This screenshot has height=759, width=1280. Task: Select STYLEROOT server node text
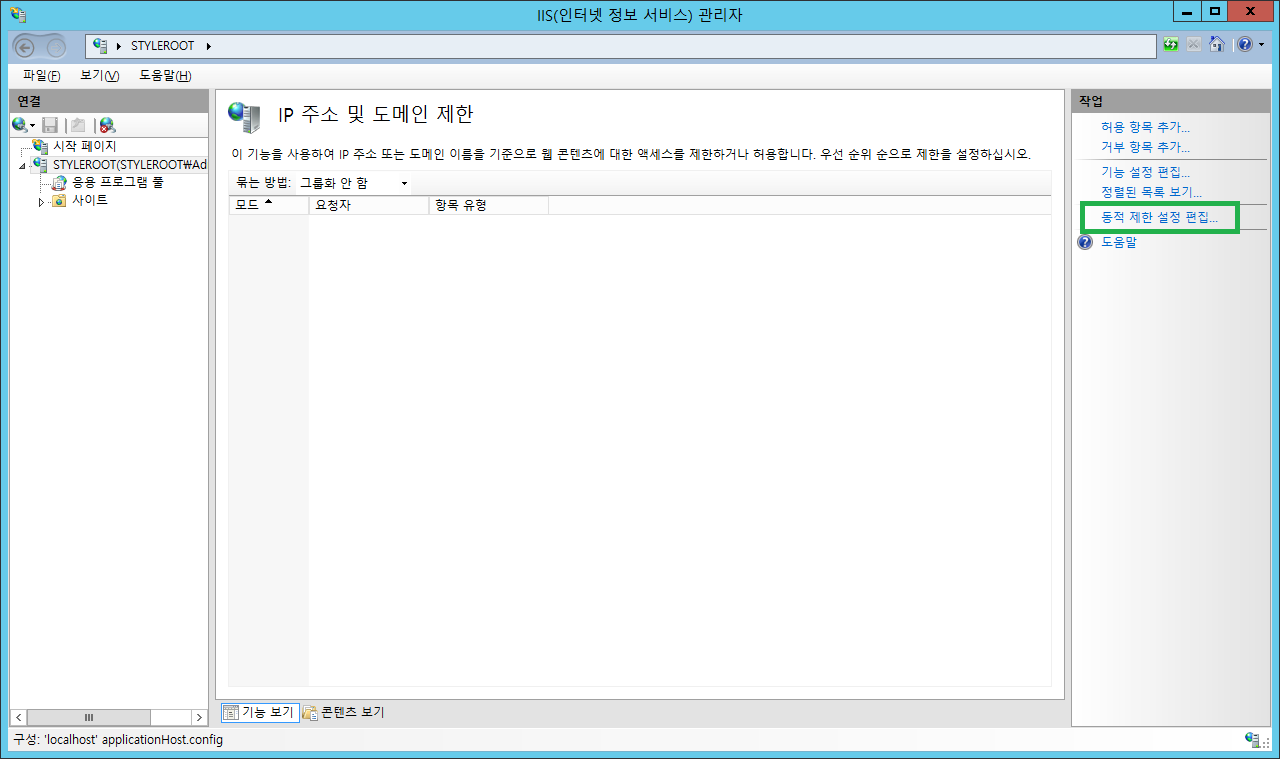click(x=130, y=164)
